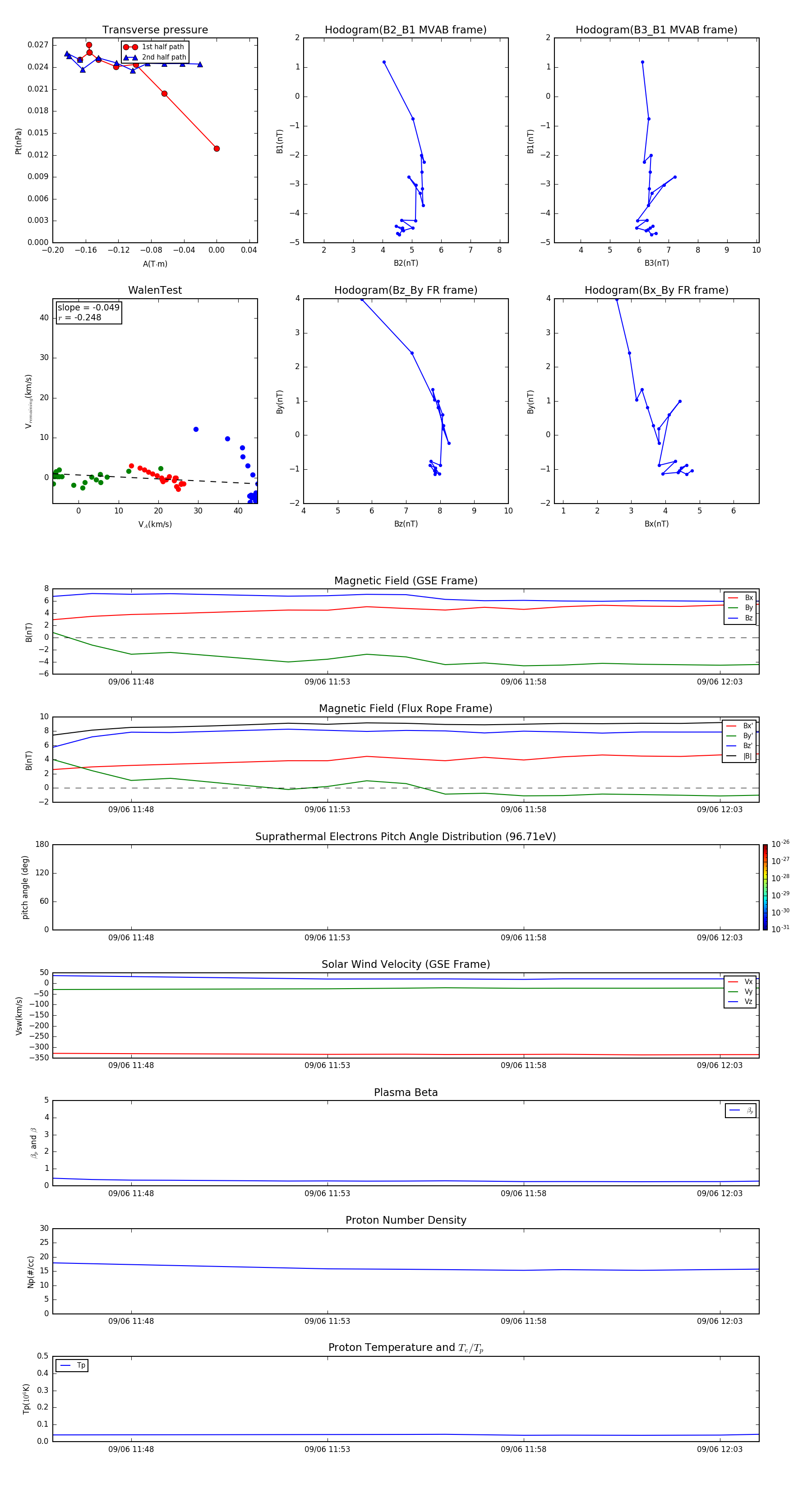Click the 'V_remaining(km/s)' y-axis label
The width and height of the screenshot is (812, 1489).
point(28,401)
